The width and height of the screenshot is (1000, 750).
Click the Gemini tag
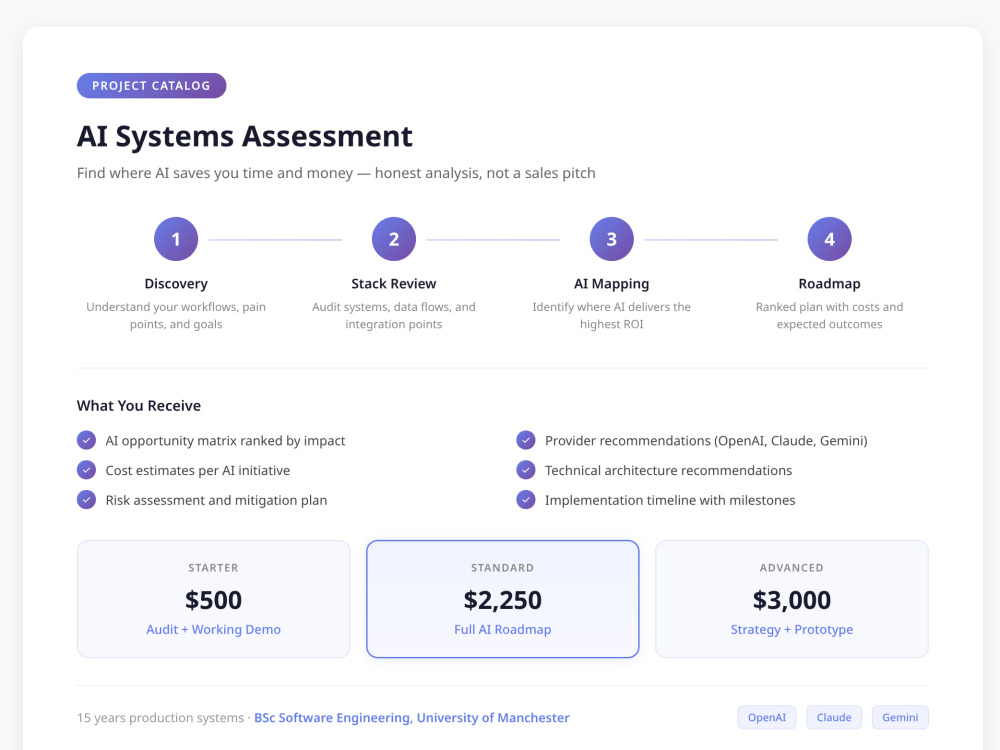coord(900,717)
